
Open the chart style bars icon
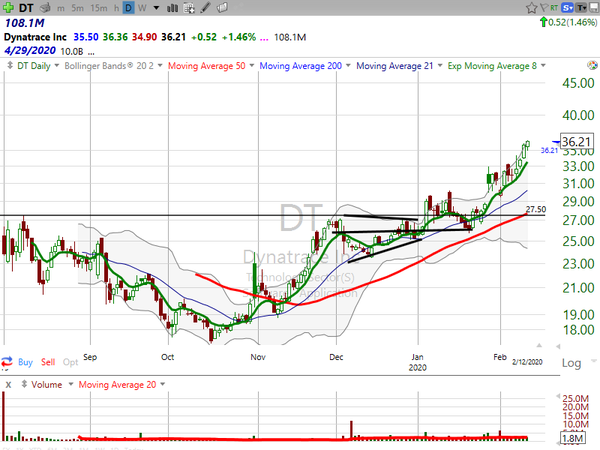coord(172,8)
